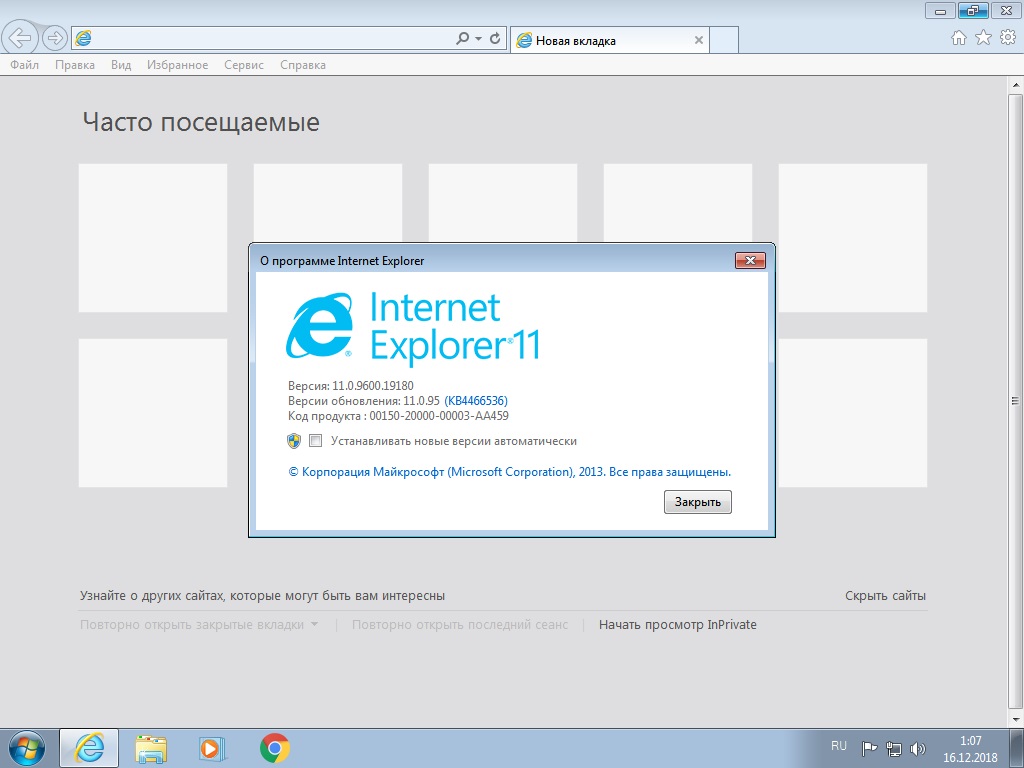Open the 'Вид' menu
Viewport: 1024px width, 768px height.
click(x=121, y=65)
